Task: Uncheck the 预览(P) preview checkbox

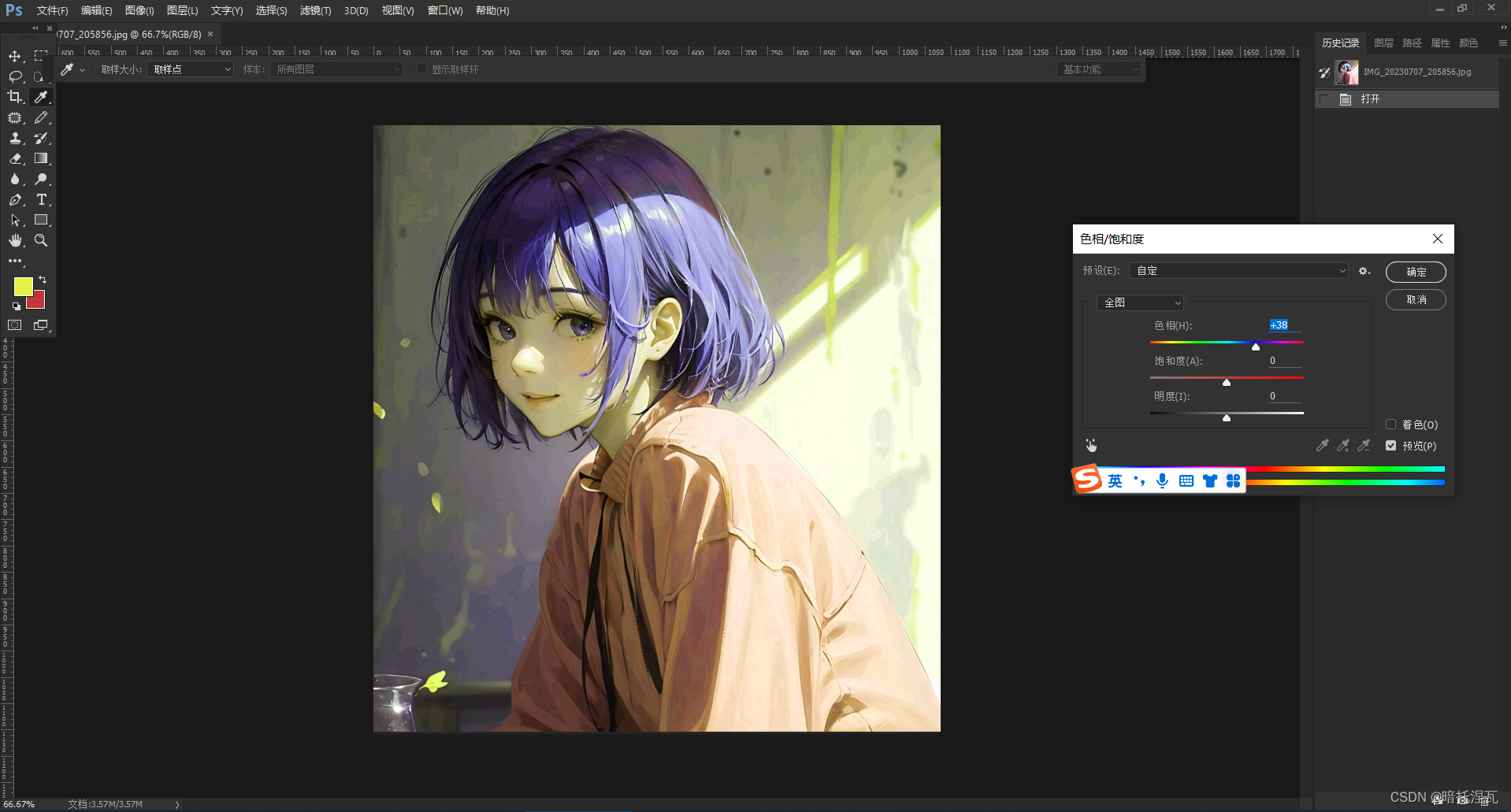Action: (x=1391, y=446)
